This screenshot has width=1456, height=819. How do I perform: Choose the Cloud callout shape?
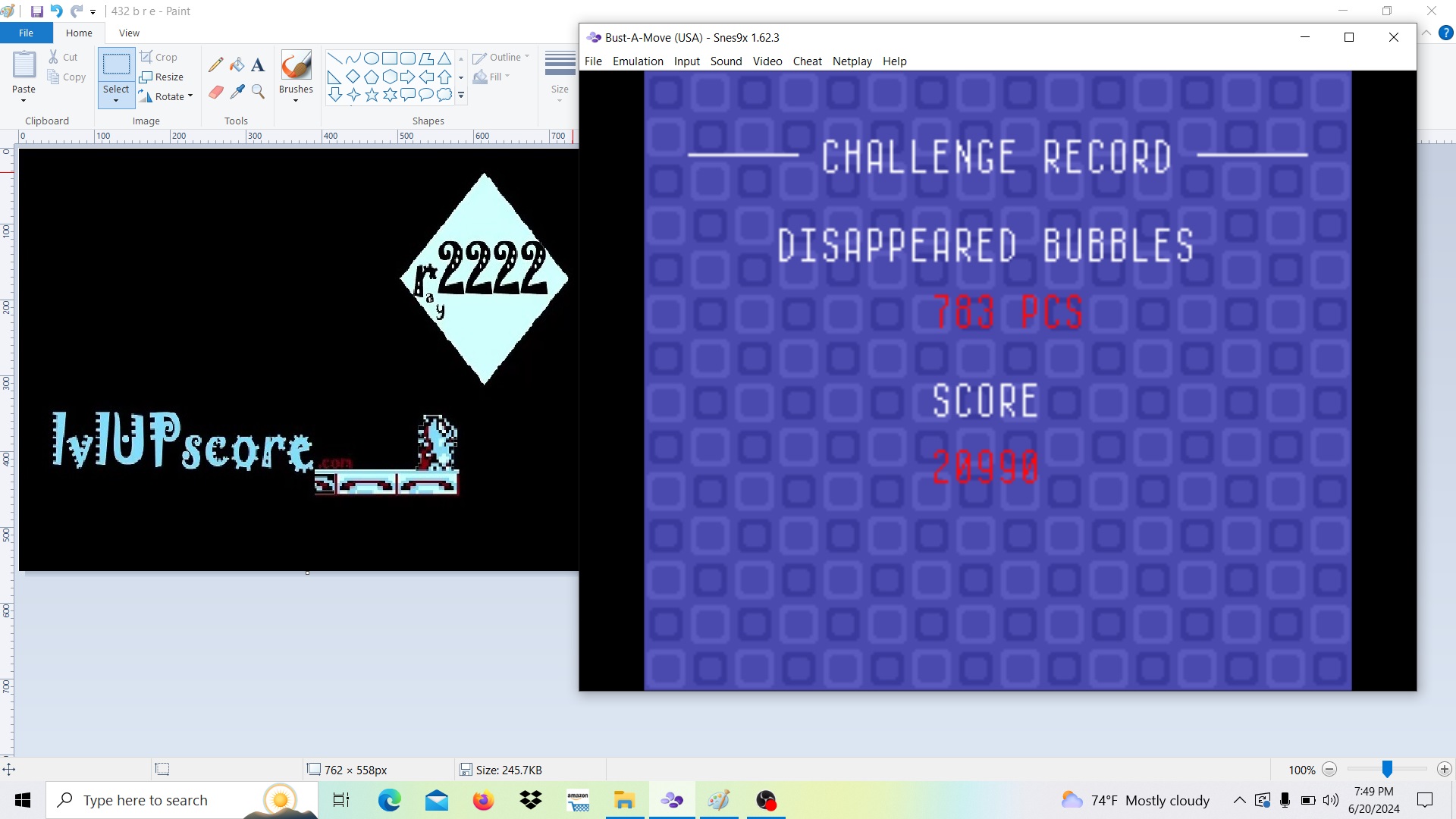tap(444, 95)
